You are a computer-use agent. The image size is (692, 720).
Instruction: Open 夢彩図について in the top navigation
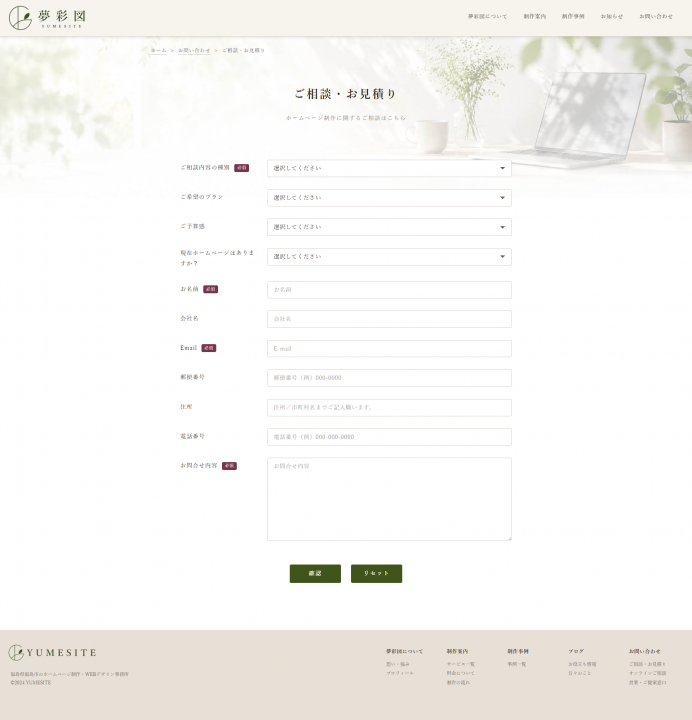487,17
